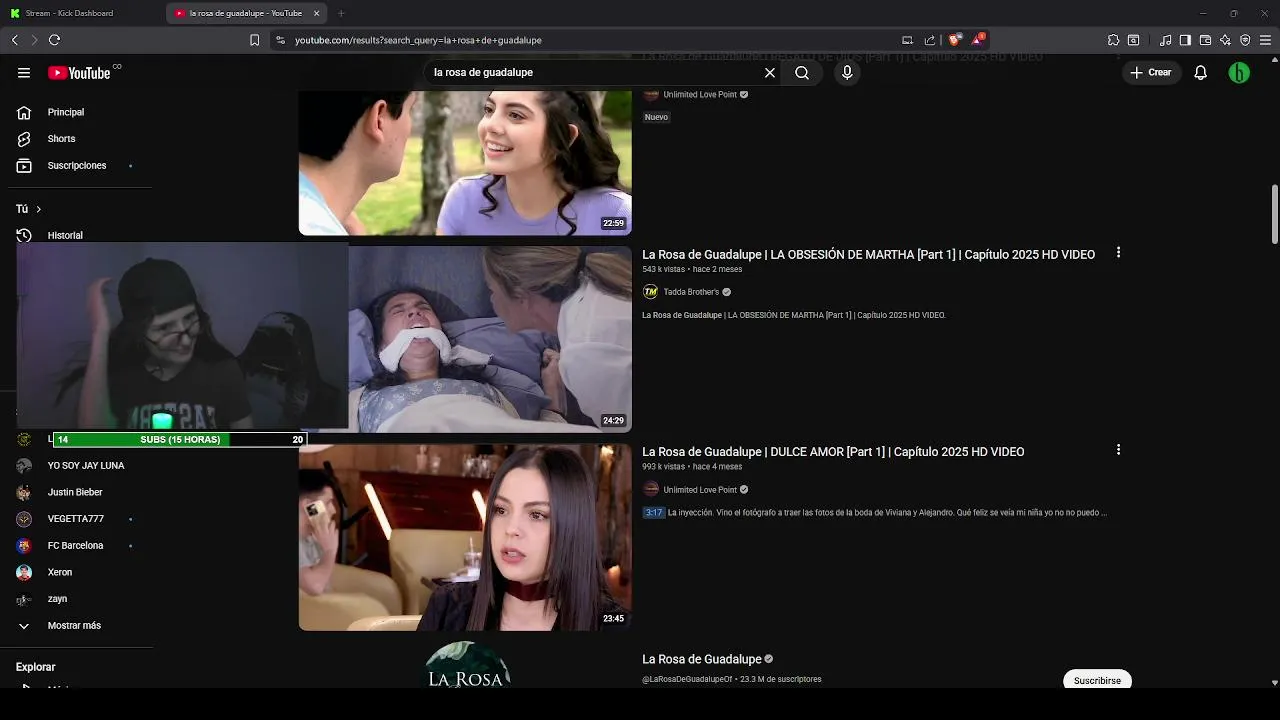Click the share page icon in address bar

click(930, 40)
